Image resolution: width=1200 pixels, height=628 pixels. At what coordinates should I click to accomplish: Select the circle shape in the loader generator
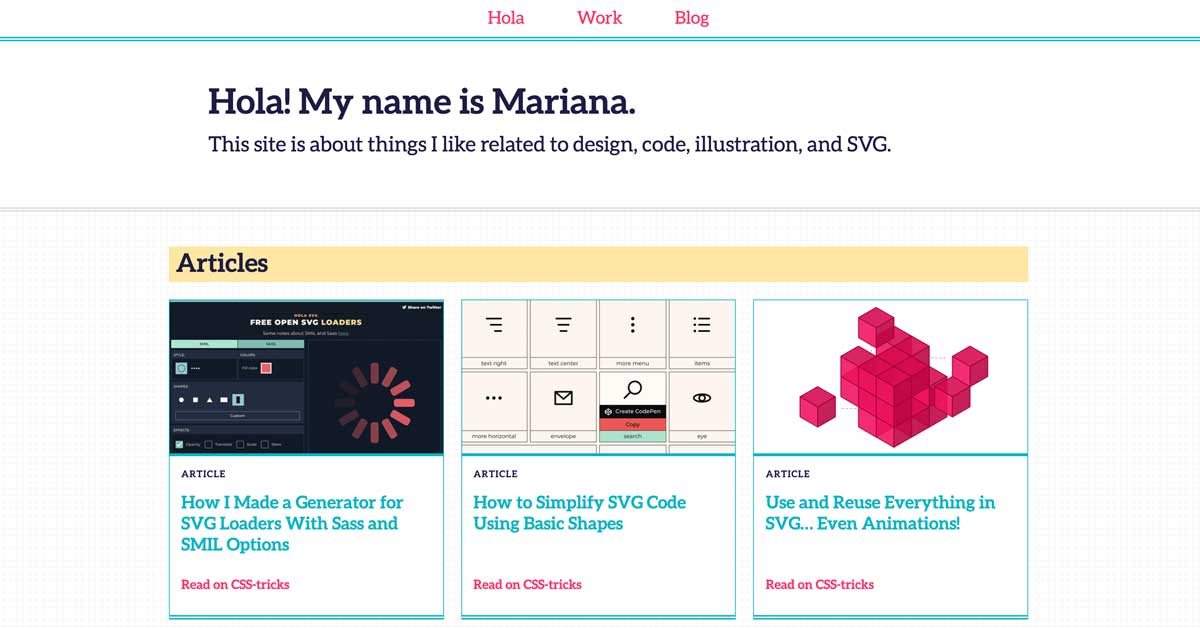click(x=180, y=399)
